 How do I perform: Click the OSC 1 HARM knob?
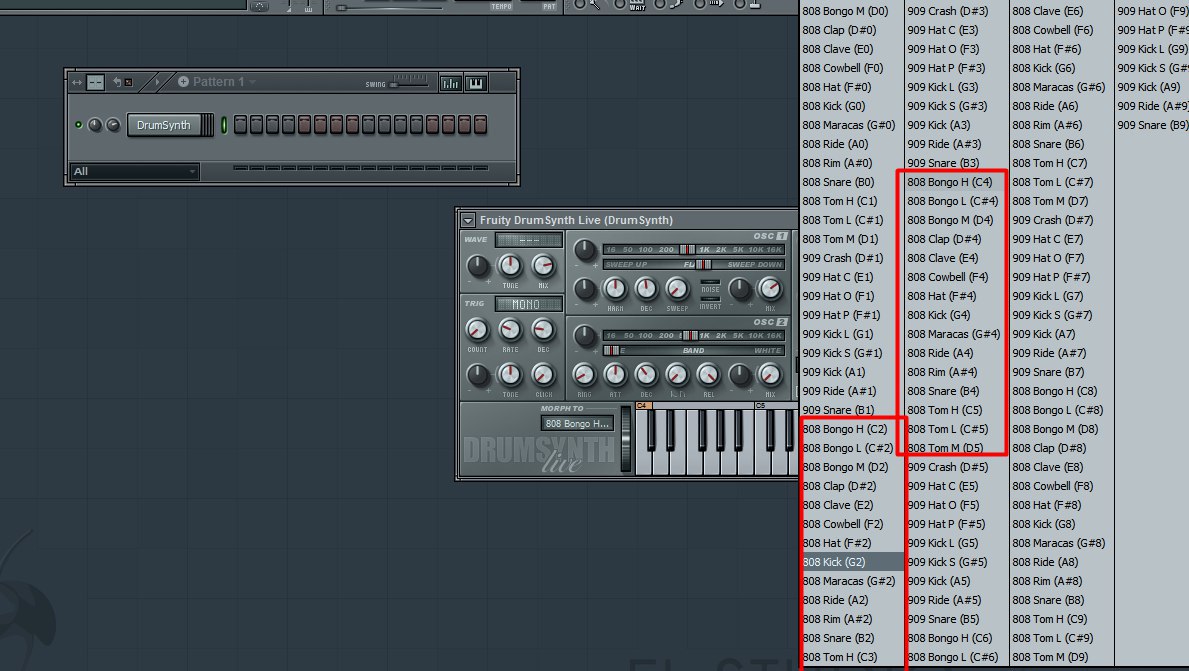click(614, 289)
